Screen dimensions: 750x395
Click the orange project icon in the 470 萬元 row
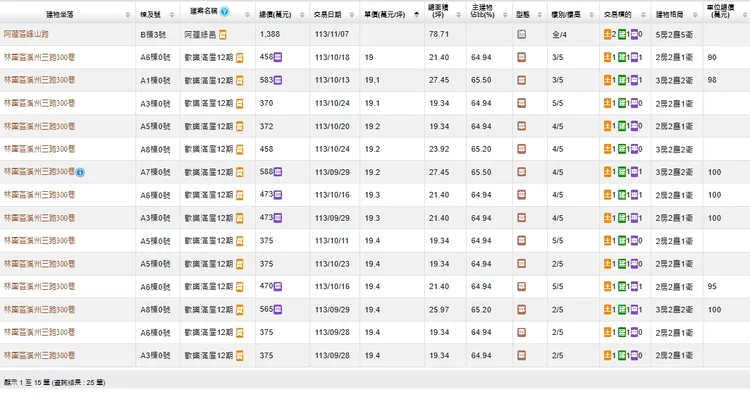pos(240,287)
